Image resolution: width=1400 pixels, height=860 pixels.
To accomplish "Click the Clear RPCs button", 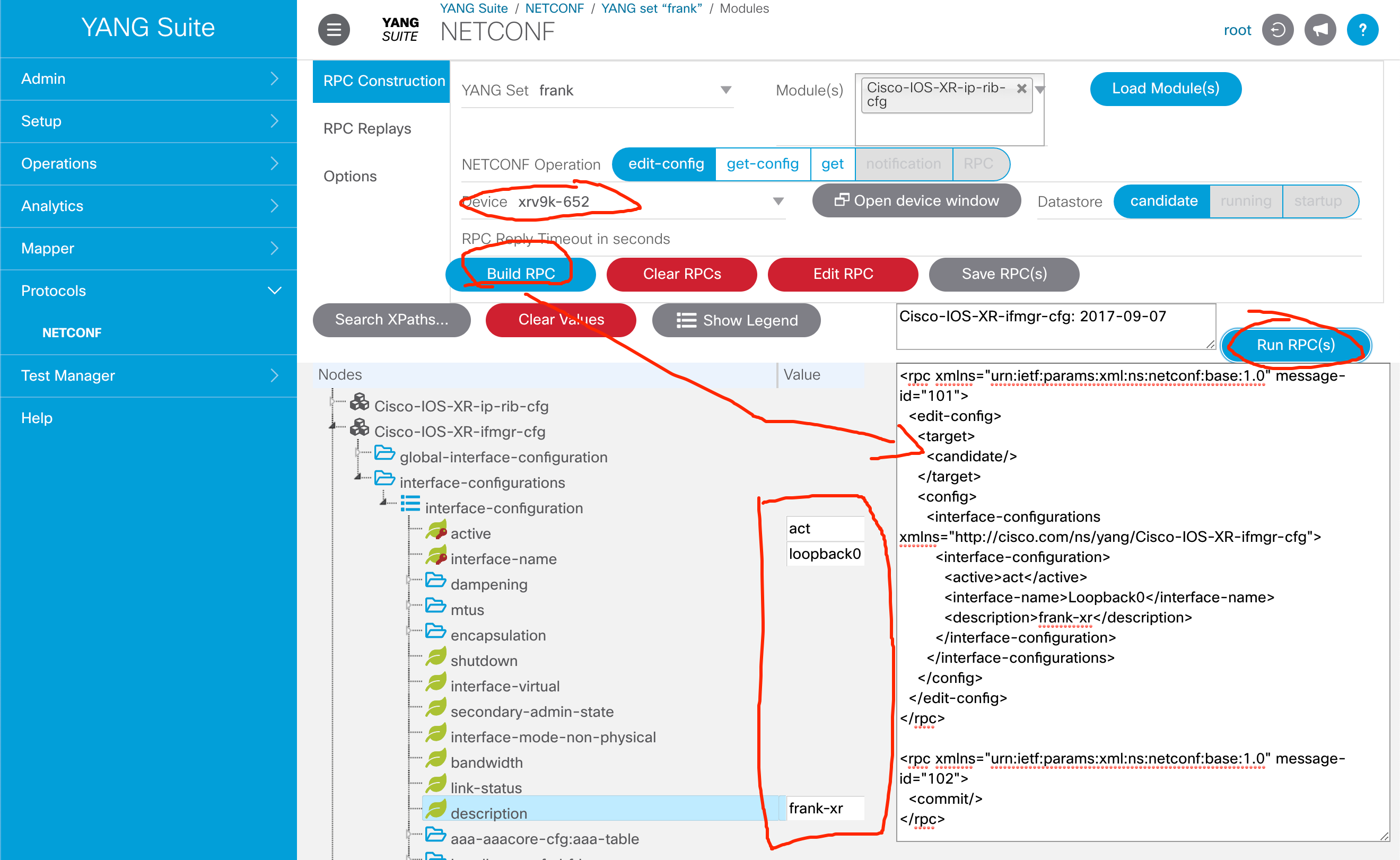I will point(681,274).
